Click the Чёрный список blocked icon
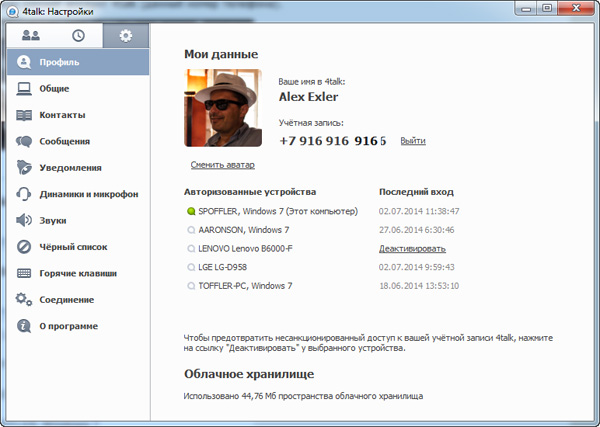600x427 pixels. (24, 247)
